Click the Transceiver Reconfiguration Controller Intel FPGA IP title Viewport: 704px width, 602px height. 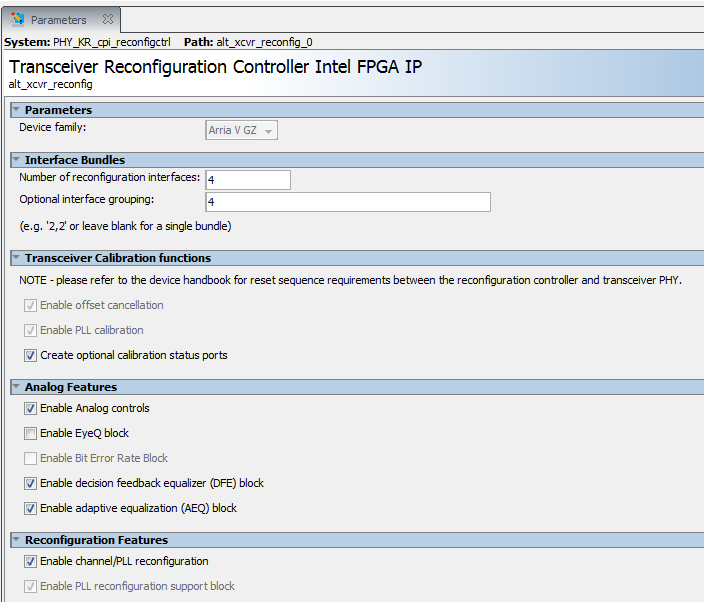click(216, 67)
